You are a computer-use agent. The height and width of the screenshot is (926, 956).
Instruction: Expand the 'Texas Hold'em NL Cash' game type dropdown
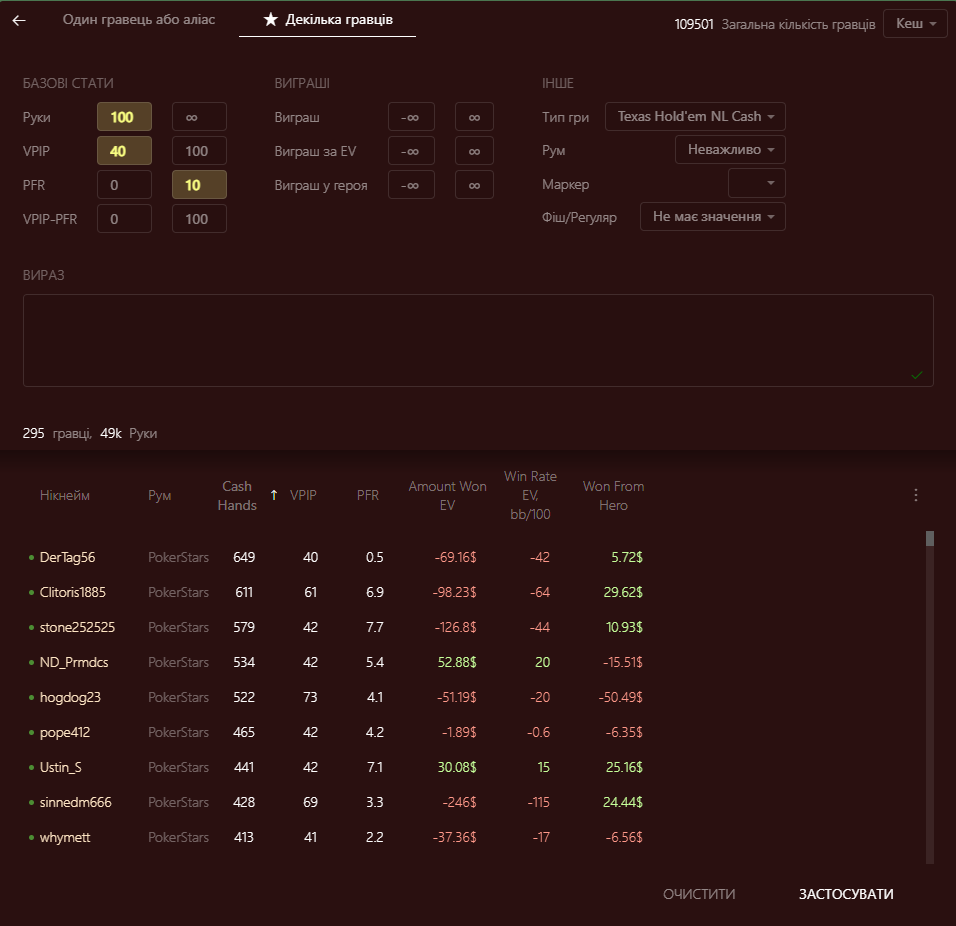[x=695, y=116]
